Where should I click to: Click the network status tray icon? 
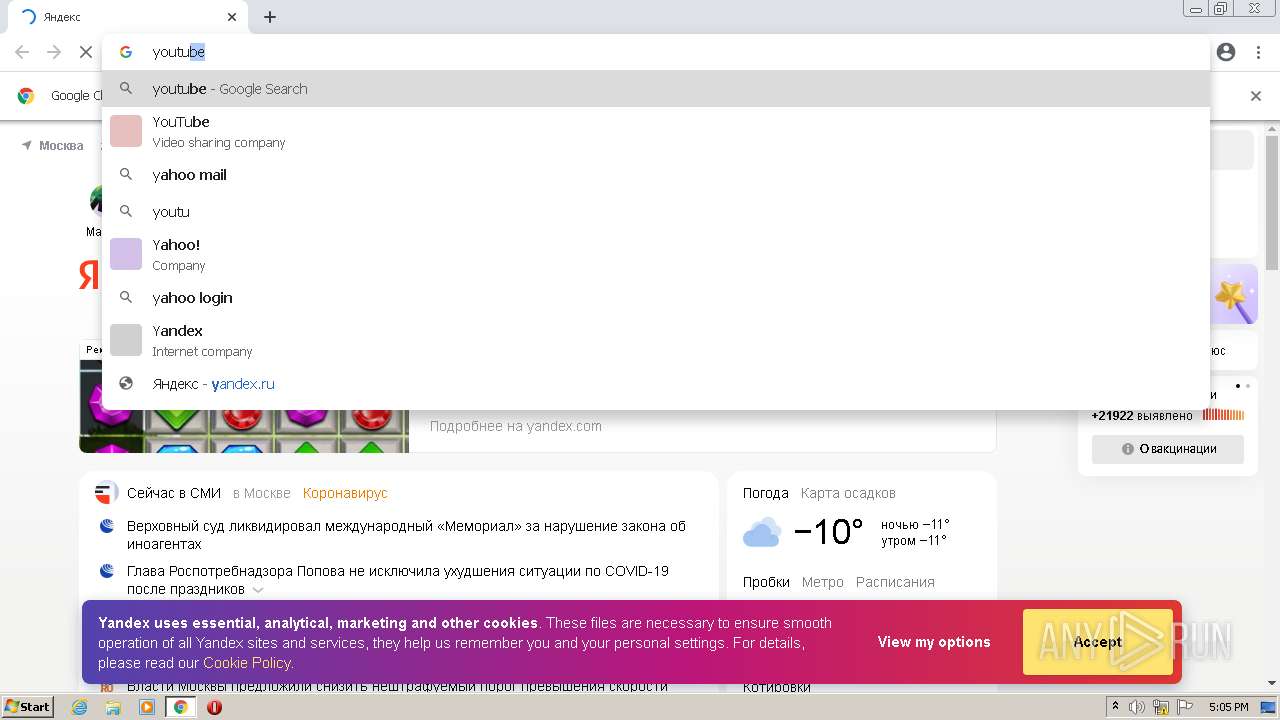[1160, 707]
